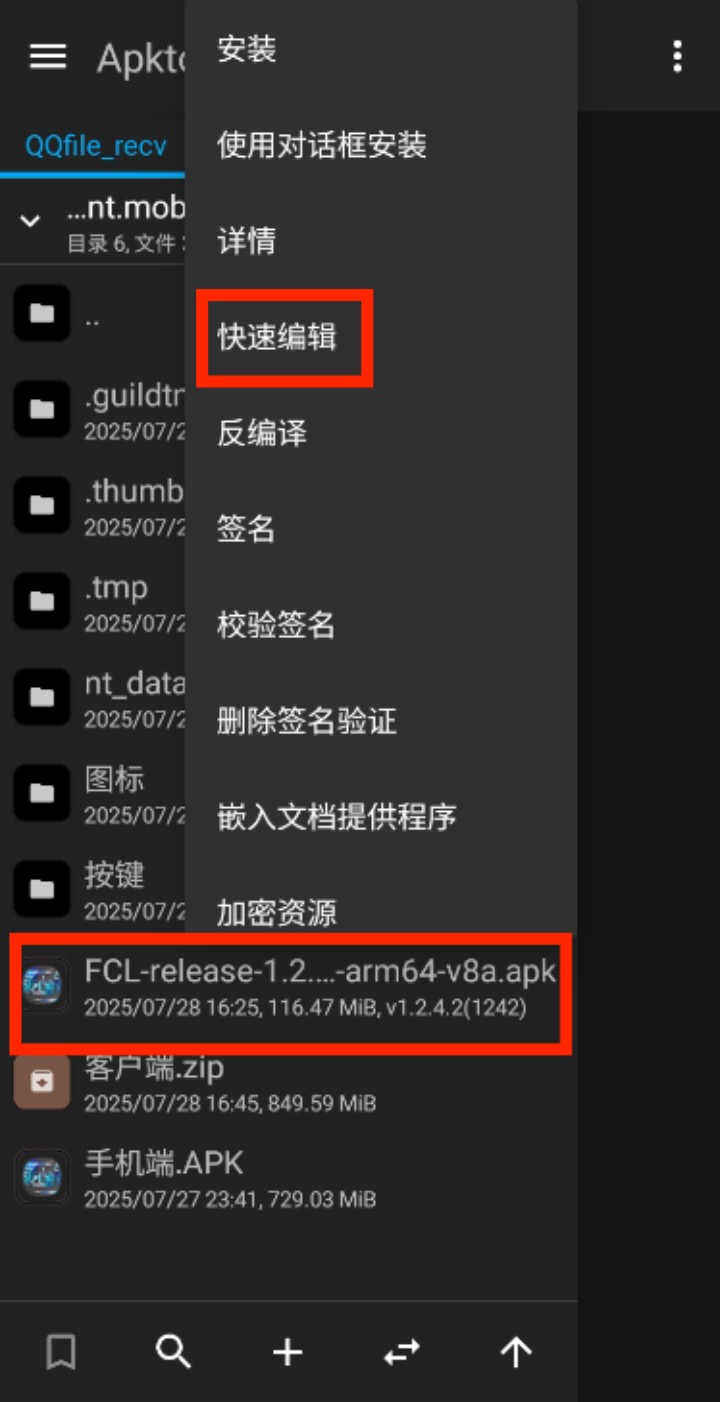
Task: Switch to the QQfile_recv tab
Action: click(x=96, y=145)
